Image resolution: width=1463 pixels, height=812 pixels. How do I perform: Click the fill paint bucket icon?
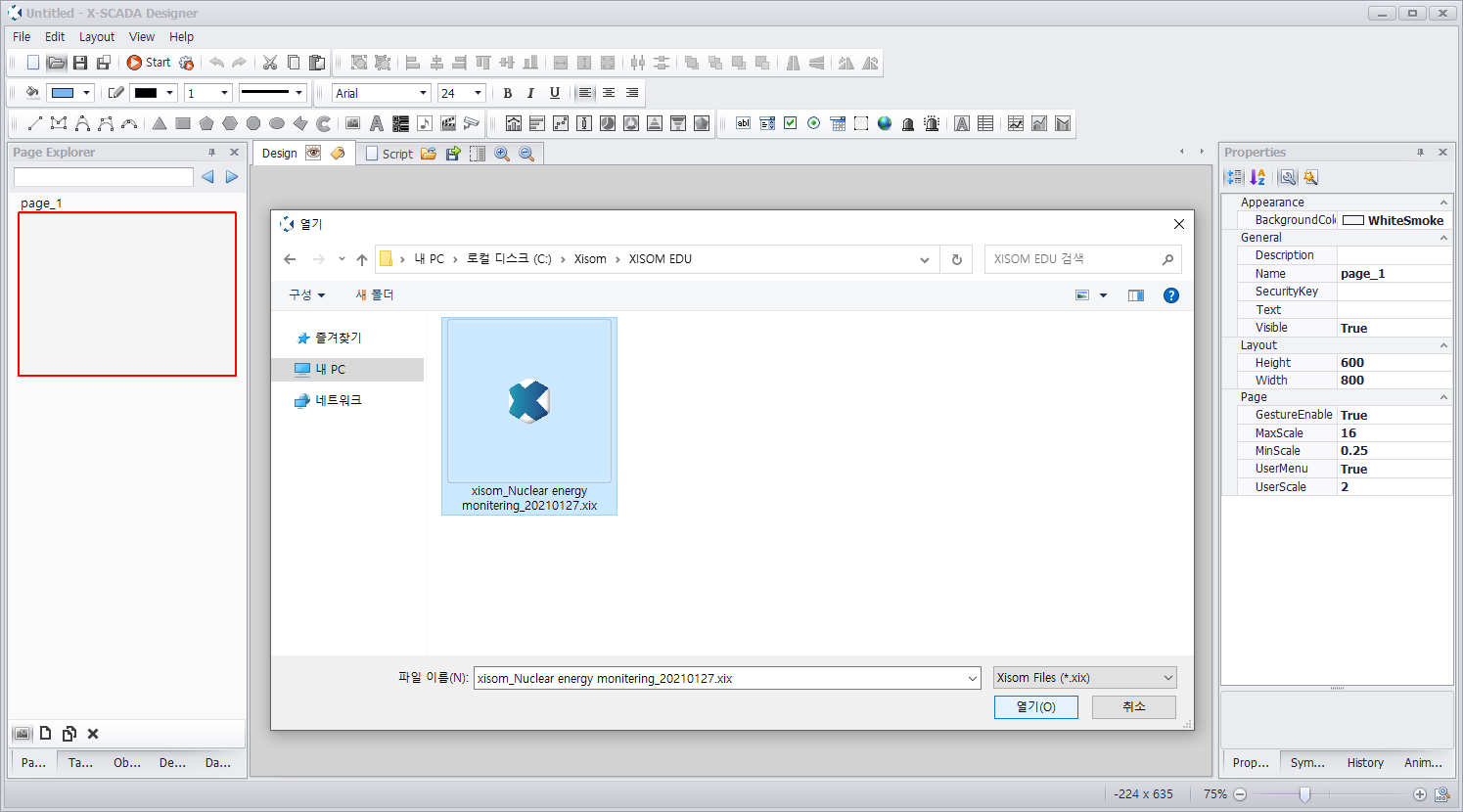click(x=32, y=93)
